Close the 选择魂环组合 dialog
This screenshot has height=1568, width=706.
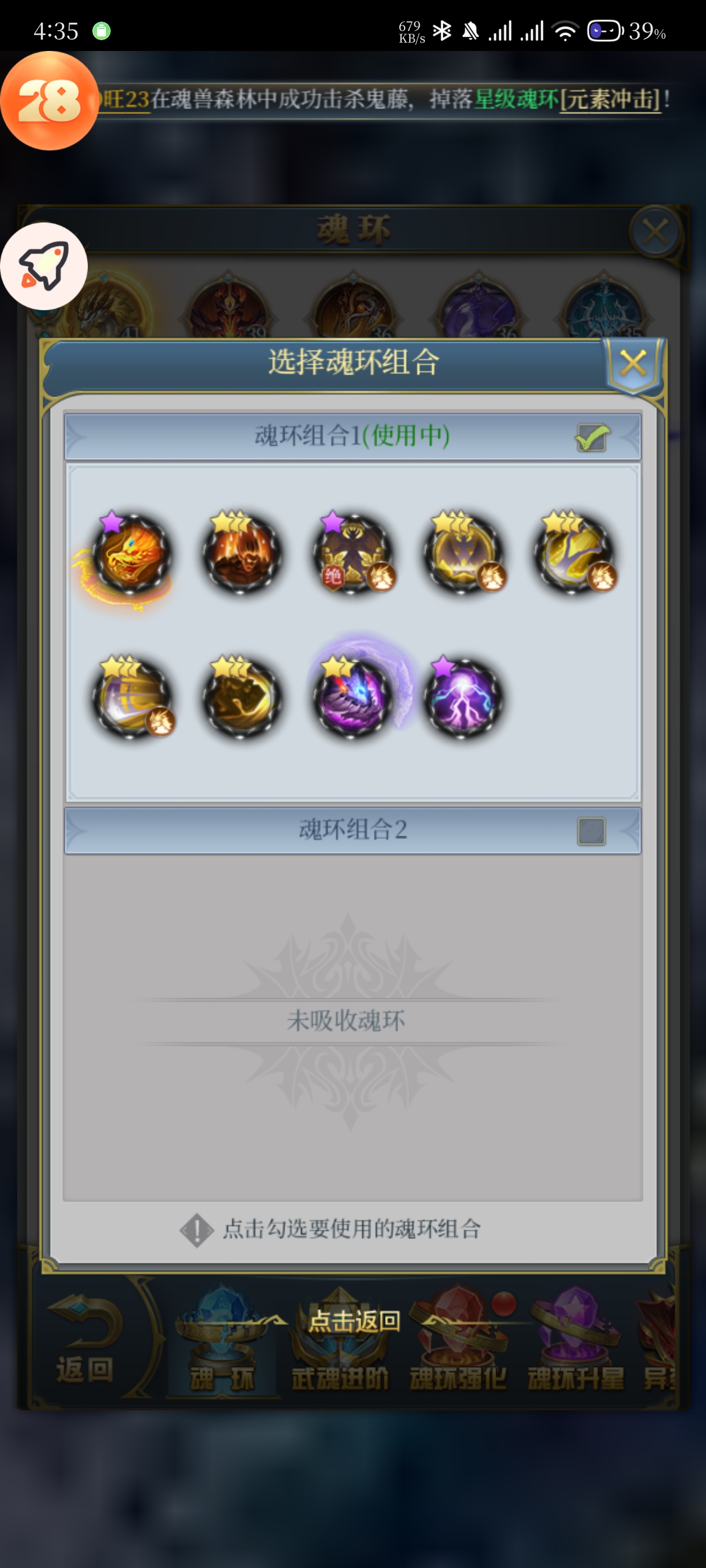click(x=633, y=364)
